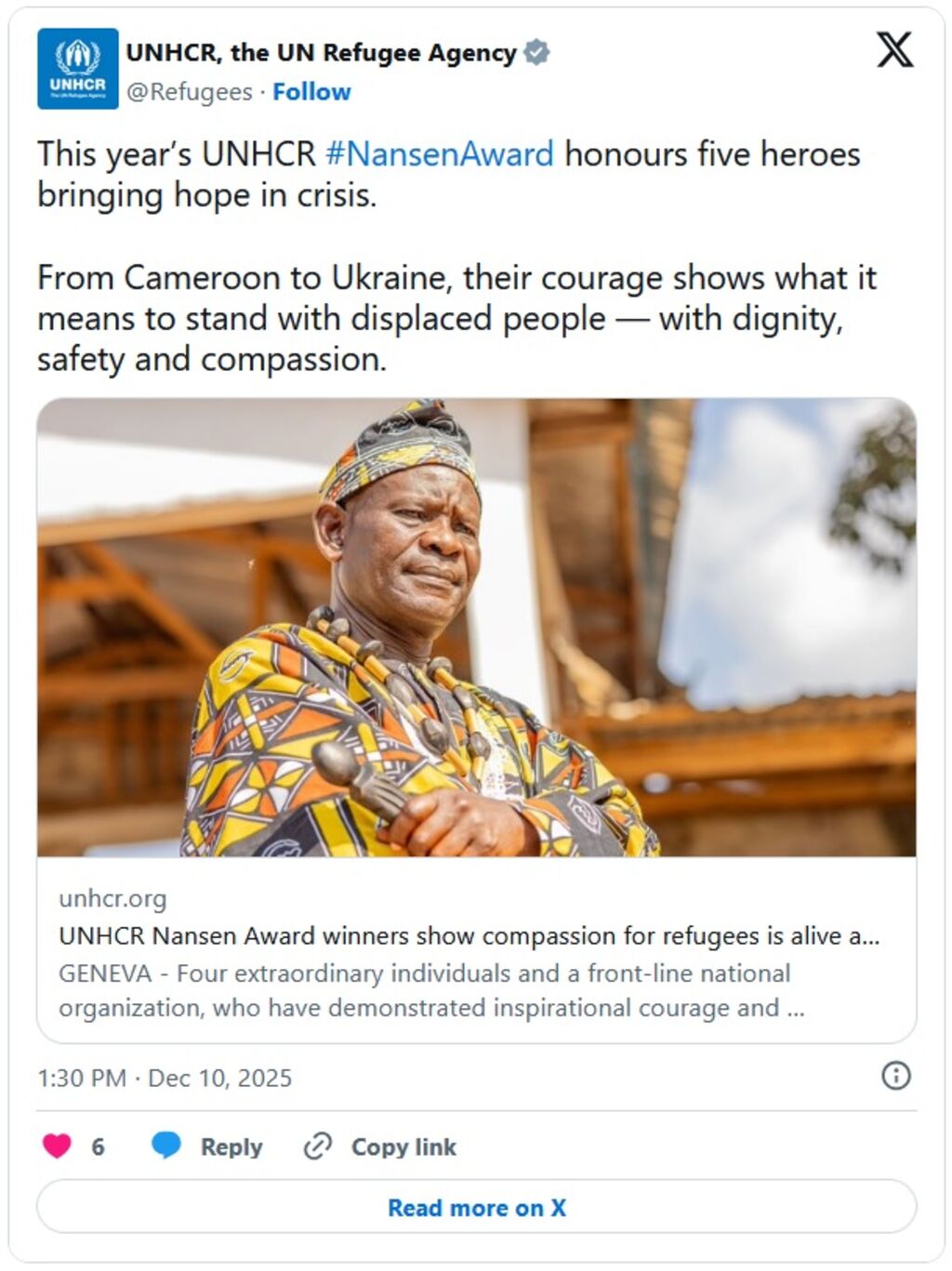
Task: Click the @Refugees handle
Action: [189, 92]
